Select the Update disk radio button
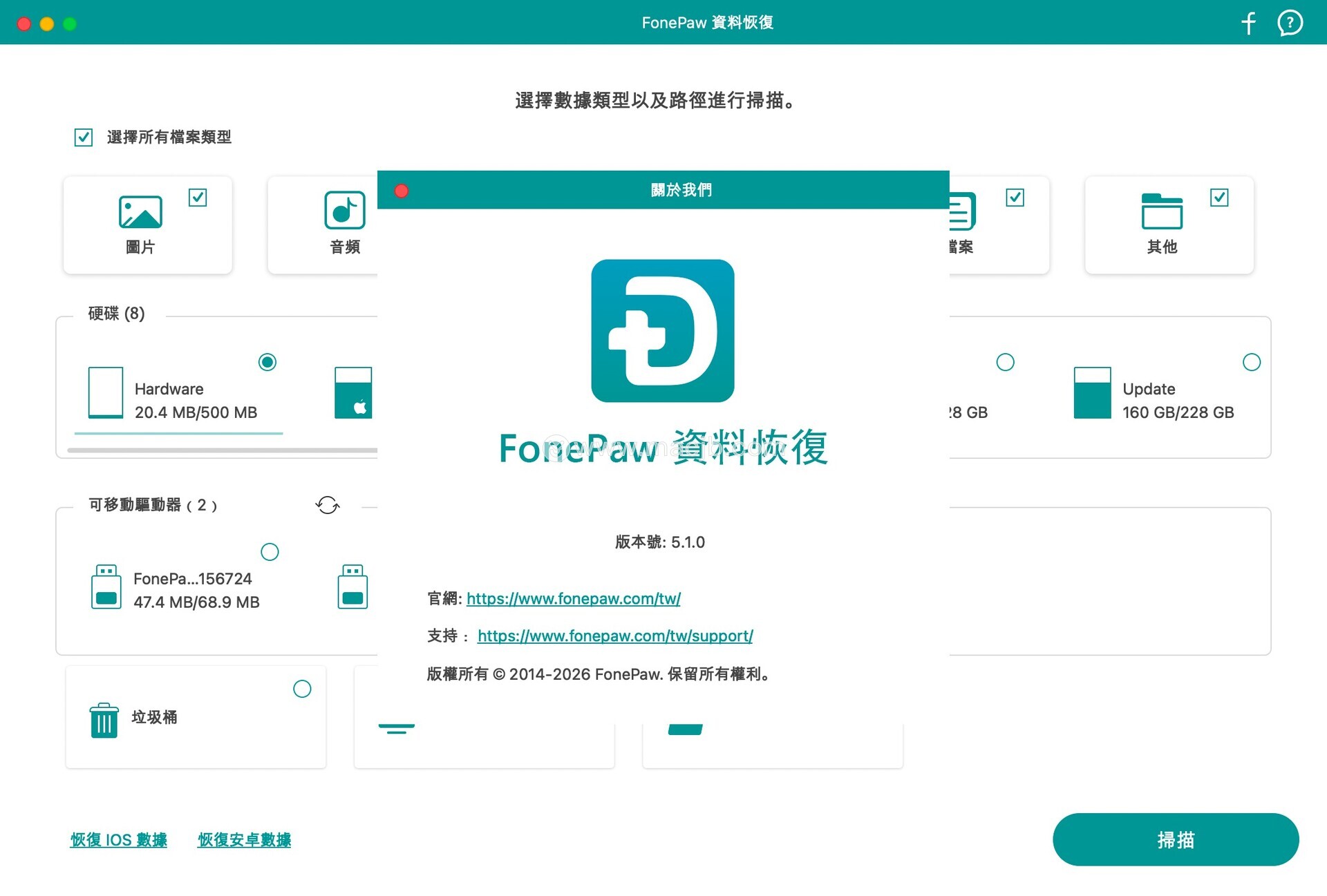The height and width of the screenshot is (896, 1327). point(1251,362)
